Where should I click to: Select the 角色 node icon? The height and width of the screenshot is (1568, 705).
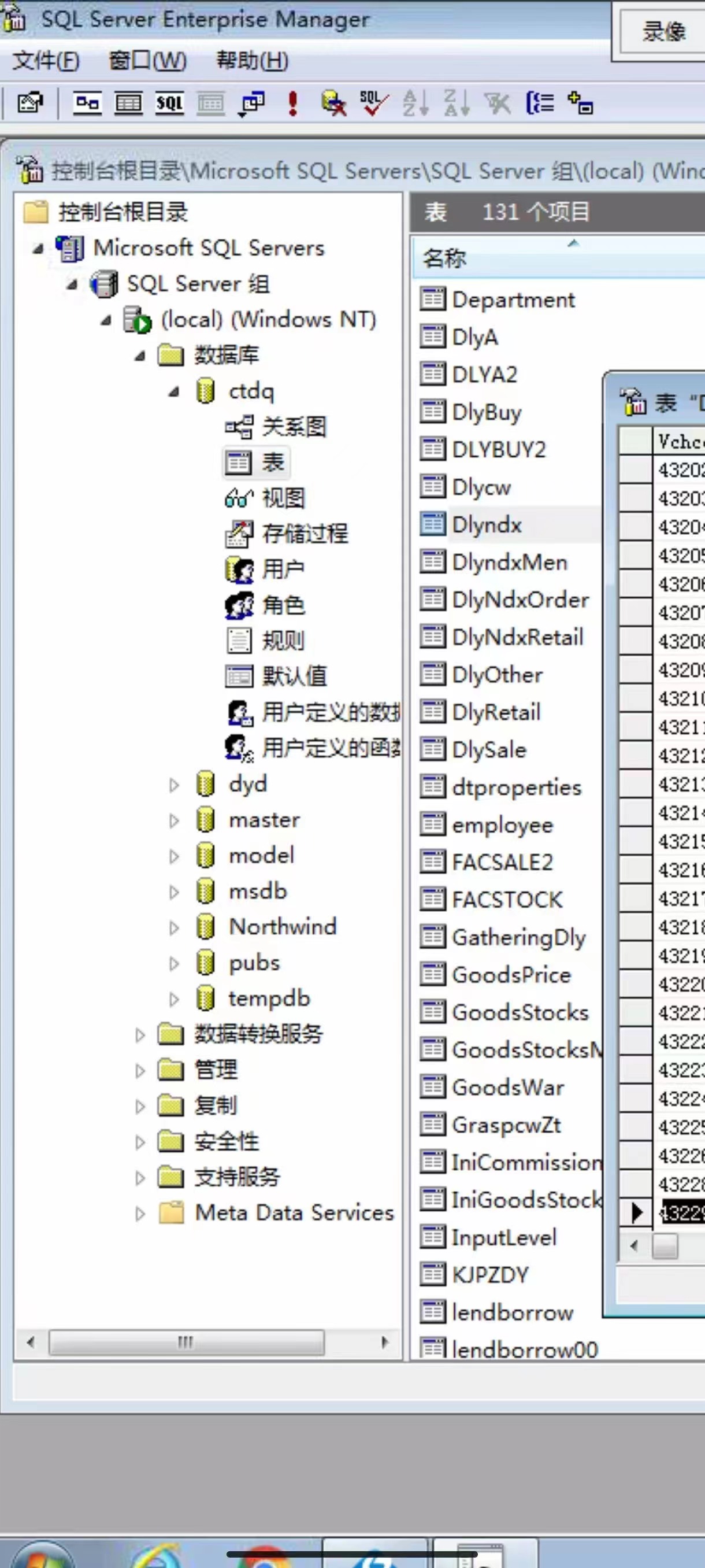point(239,605)
